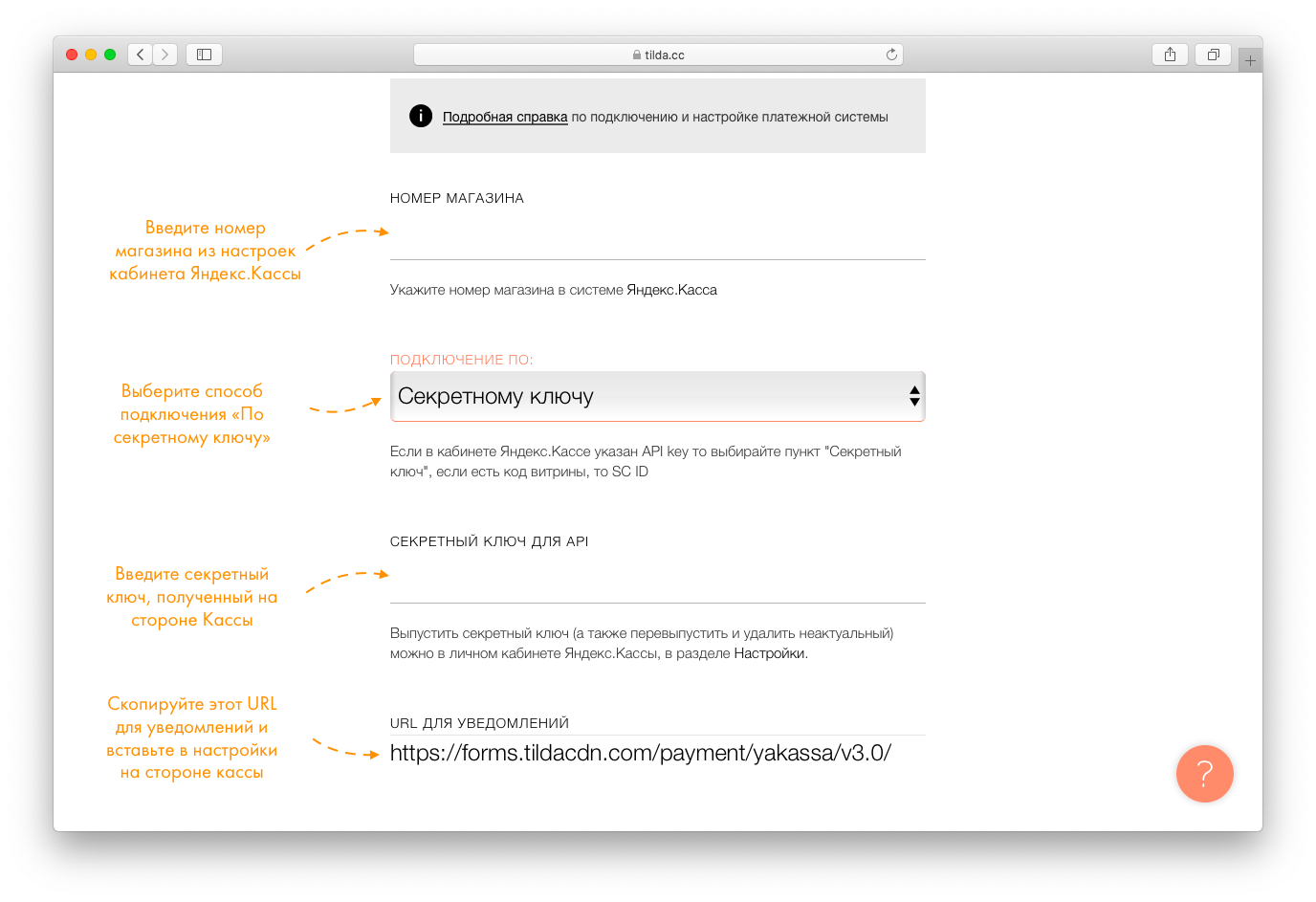The height and width of the screenshot is (902, 1316).
Task: Focus the "Номер магазина" input field
Action: (x=658, y=235)
